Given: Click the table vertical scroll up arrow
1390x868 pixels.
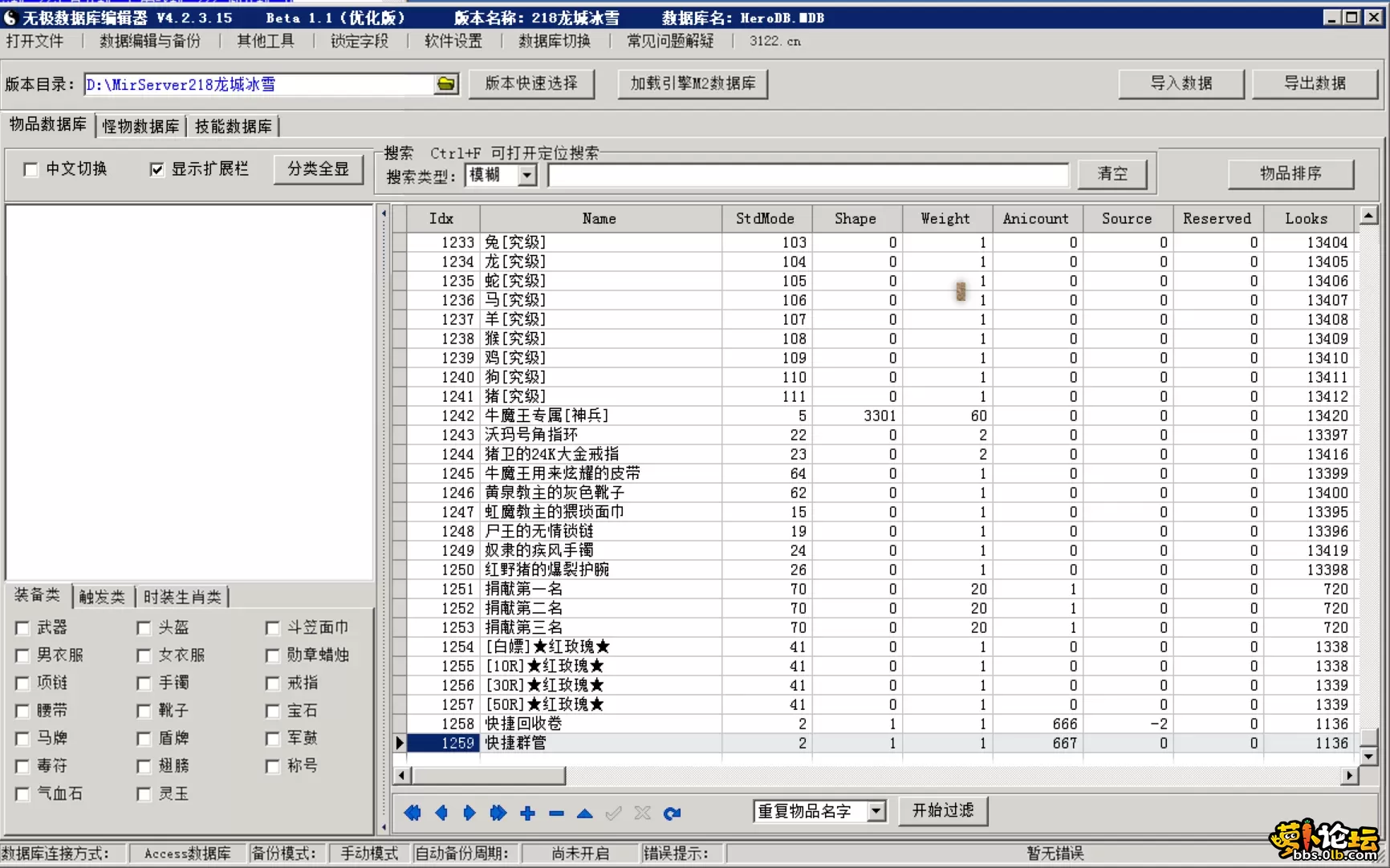Looking at the screenshot, I should click(x=1368, y=215).
